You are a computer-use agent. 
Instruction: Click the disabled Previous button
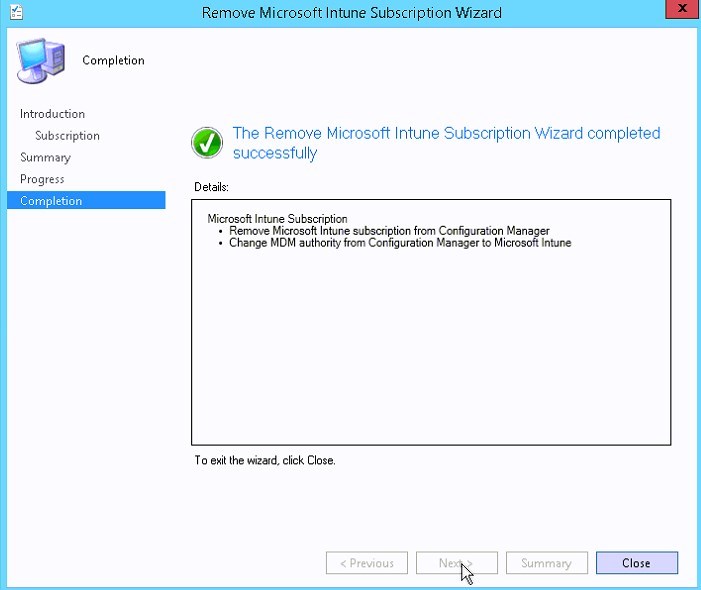point(367,563)
